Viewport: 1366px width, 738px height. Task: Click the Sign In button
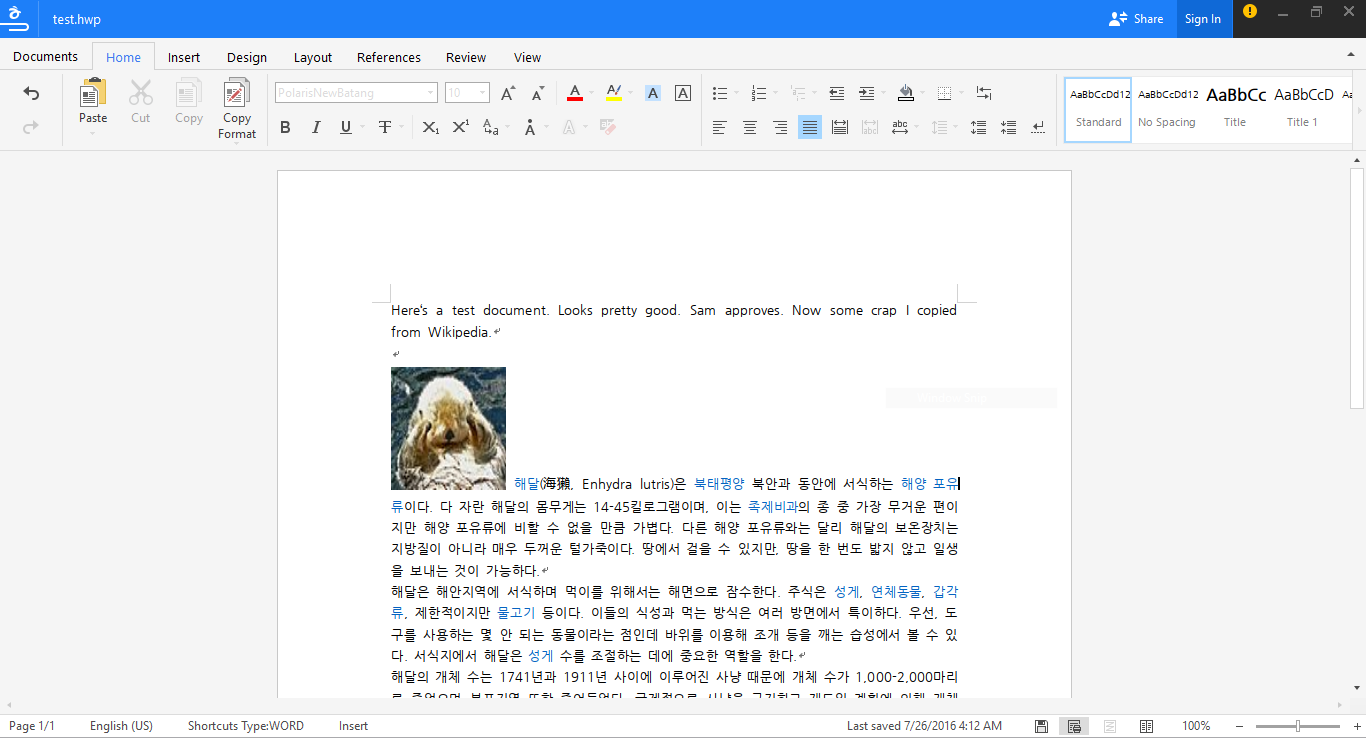pos(1202,19)
